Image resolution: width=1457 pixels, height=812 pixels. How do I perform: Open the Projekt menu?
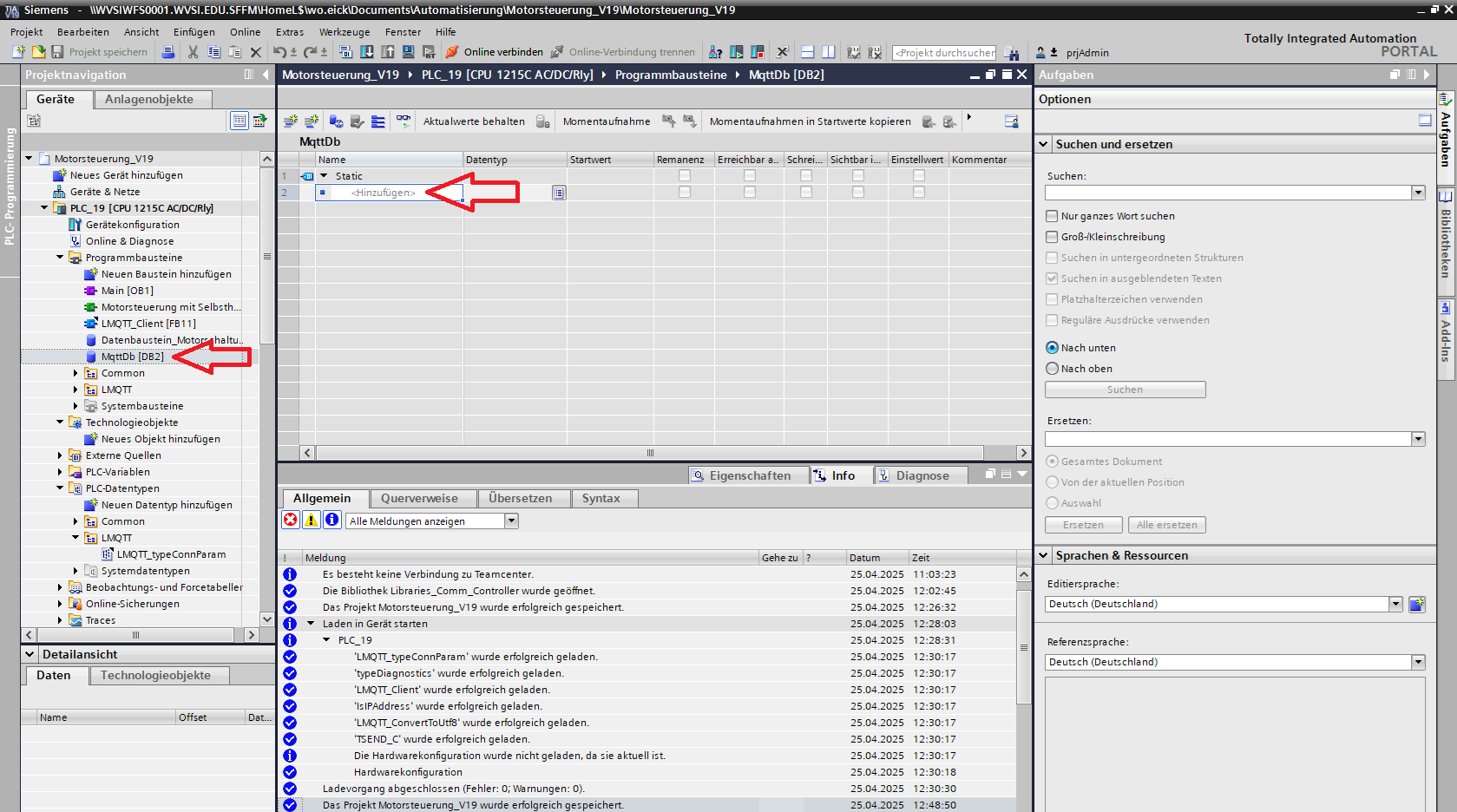click(26, 32)
